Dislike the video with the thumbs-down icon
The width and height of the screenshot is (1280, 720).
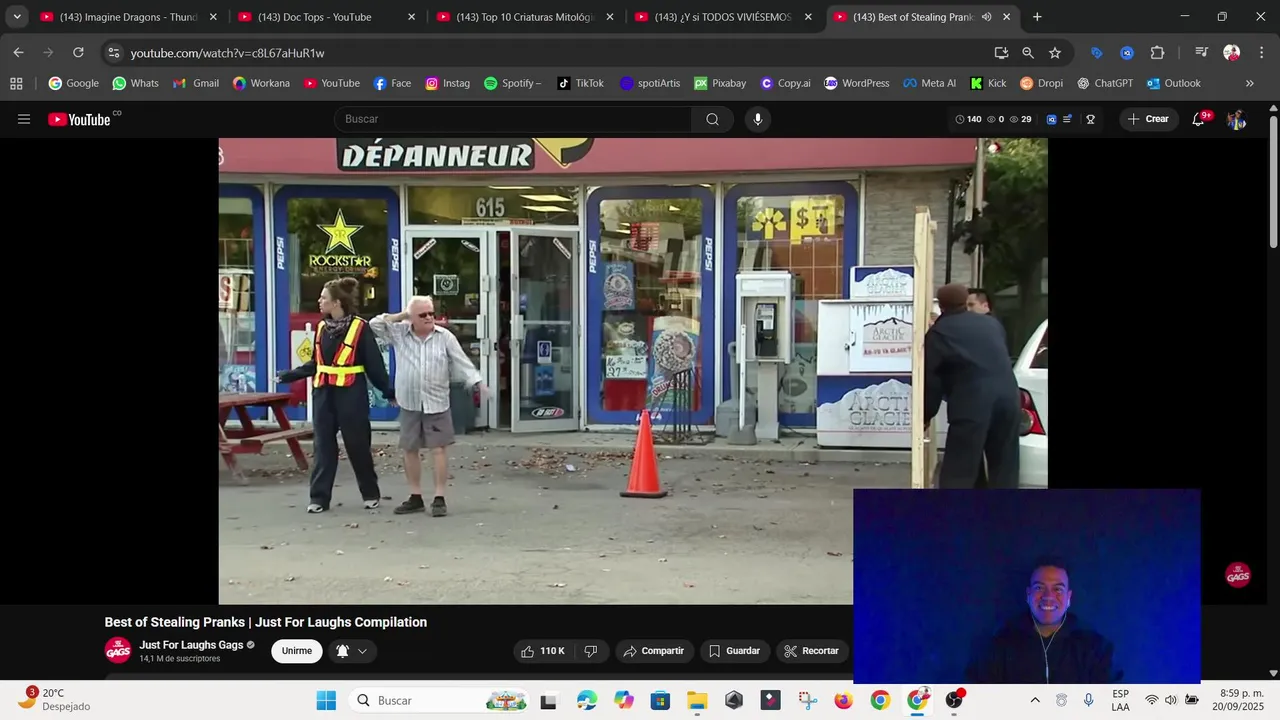590,651
